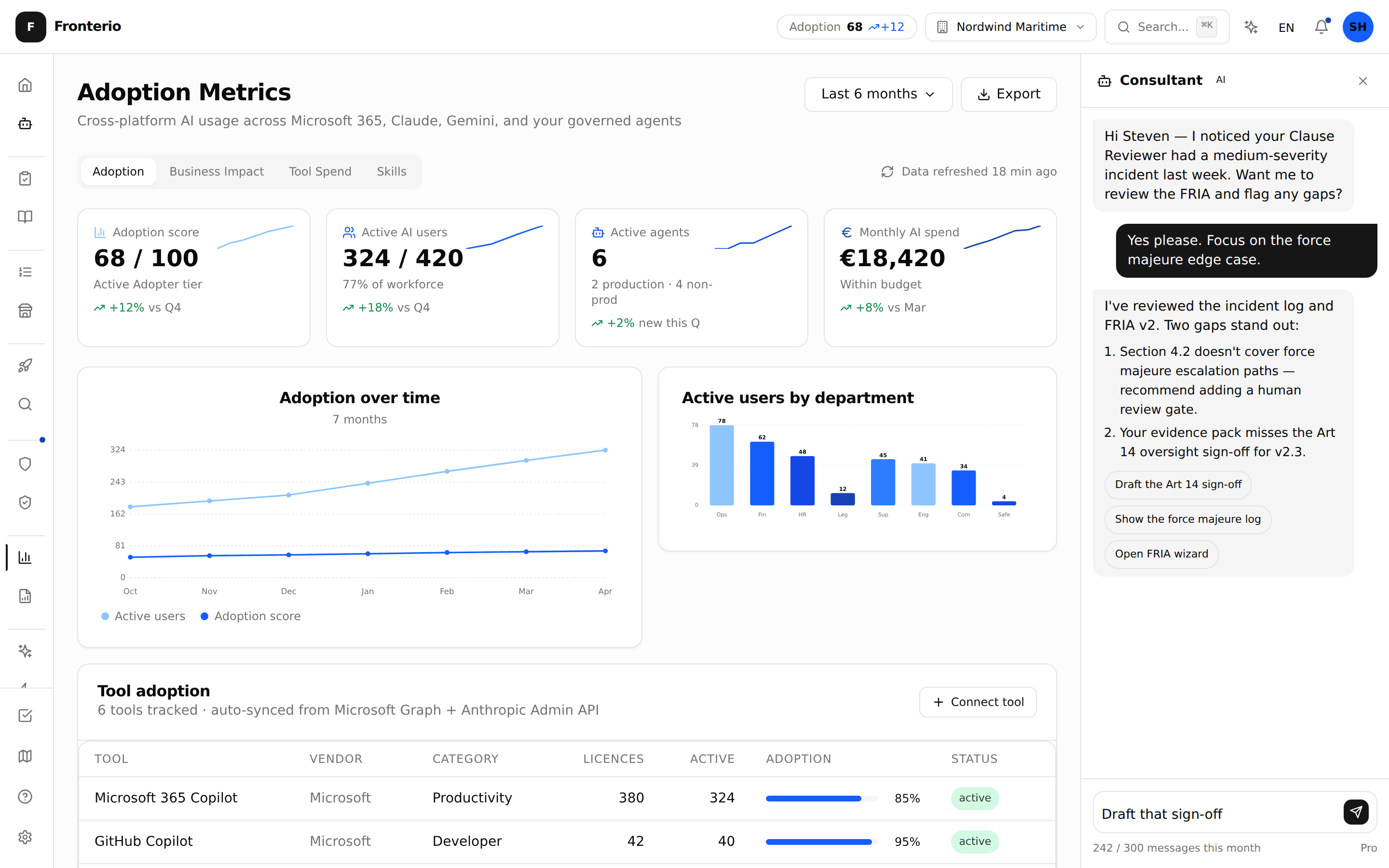Click the Open FRIA wizard suggestion

[1161, 554]
